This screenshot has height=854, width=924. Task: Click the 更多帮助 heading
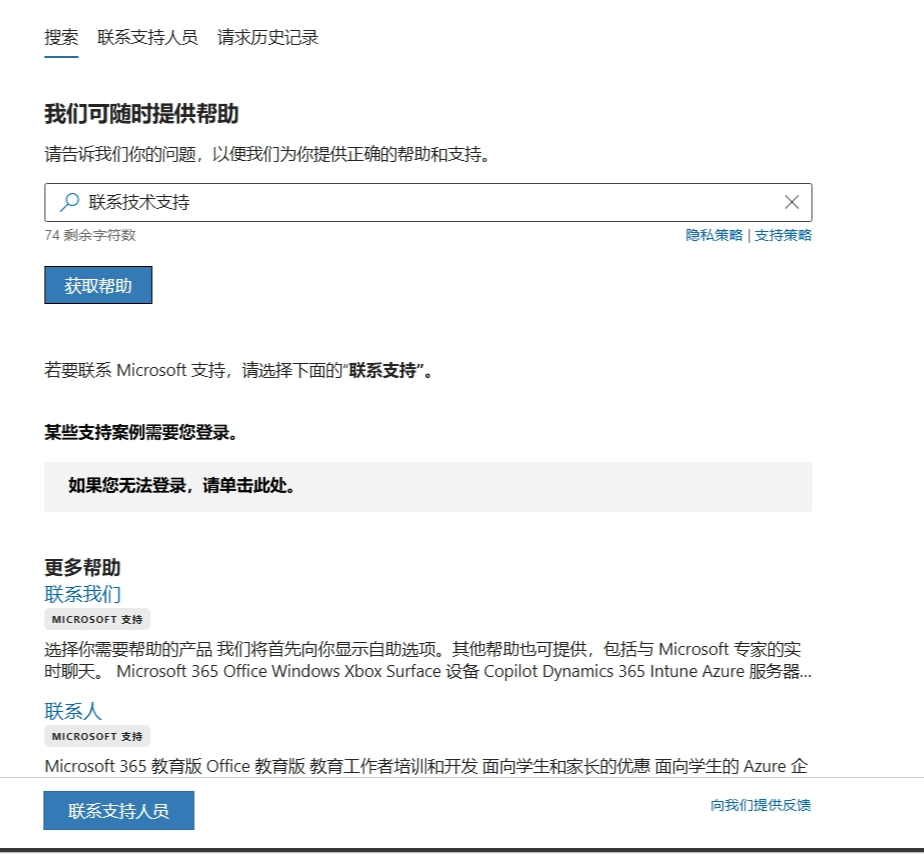82,568
